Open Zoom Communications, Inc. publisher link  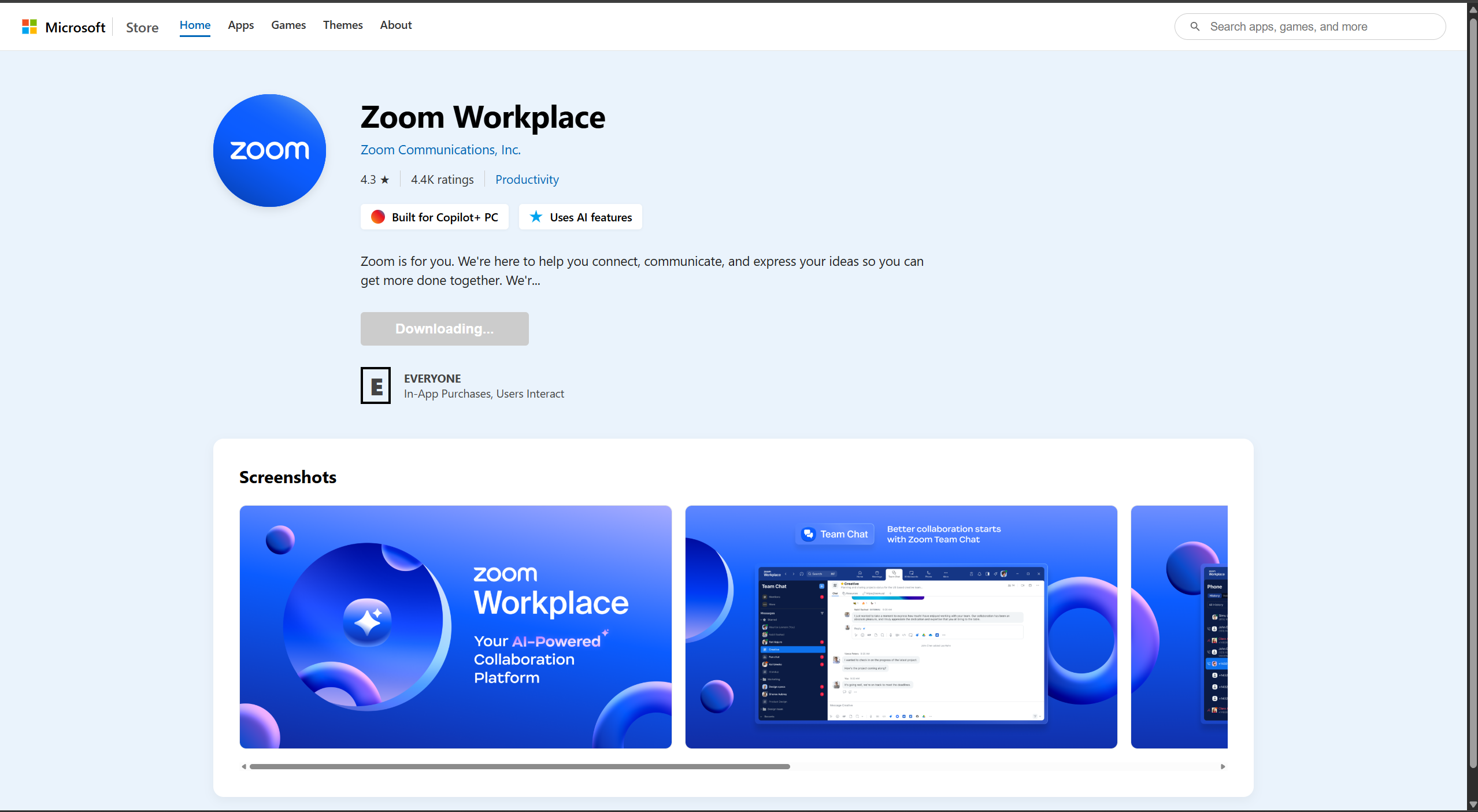440,150
